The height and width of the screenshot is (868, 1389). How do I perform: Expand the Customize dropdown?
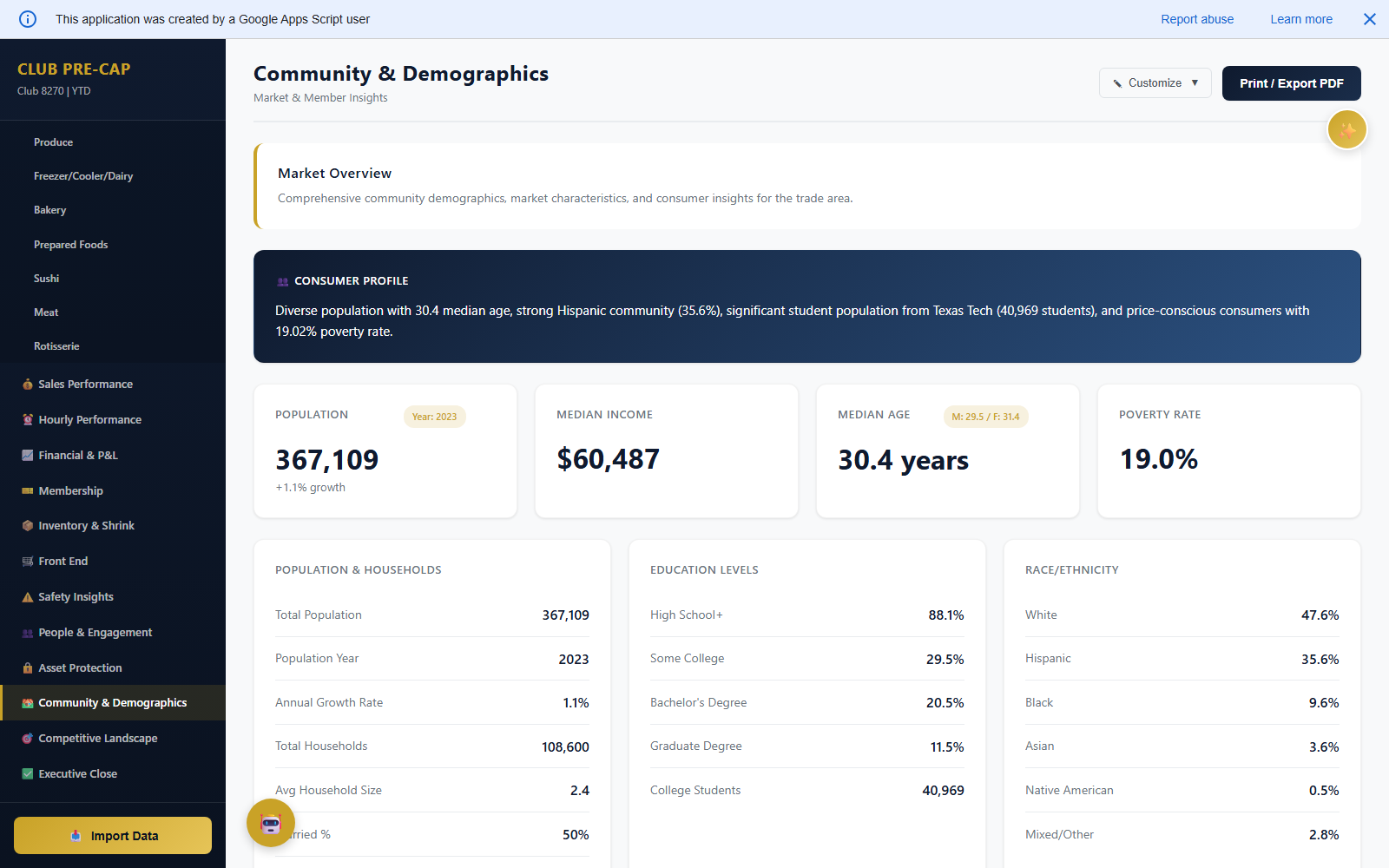click(x=1155, y=82)
